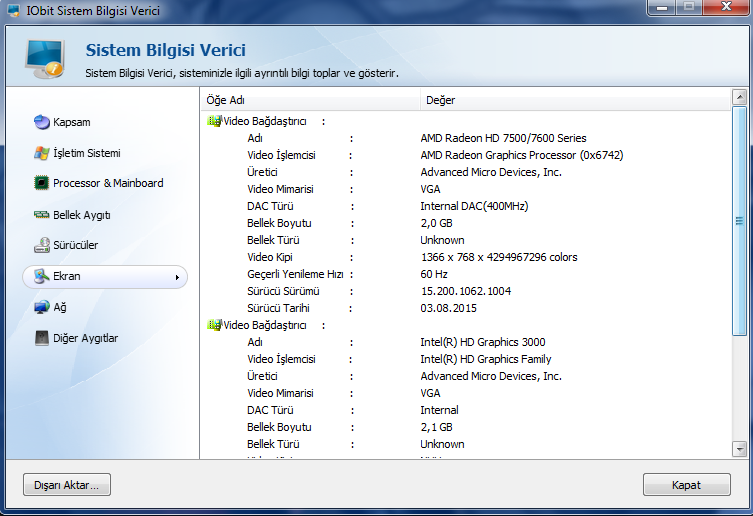Image resolution: width=753 pixels, height=516 pixels.
Task: Click the Sürücü Sürümü label
Action: click(x=283, y=291)
